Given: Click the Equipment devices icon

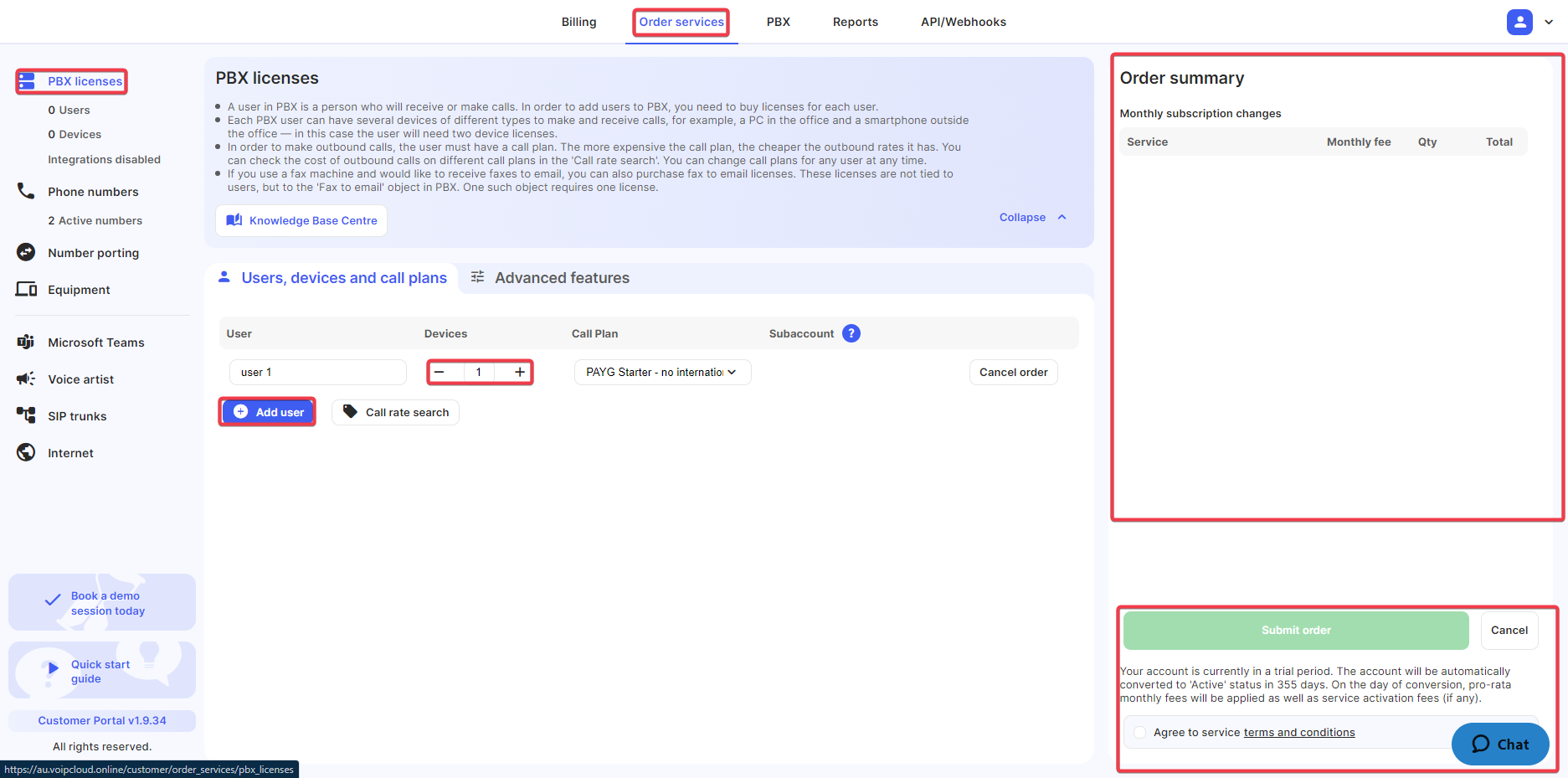Looking at the screenshot, I should click(26, 289).
